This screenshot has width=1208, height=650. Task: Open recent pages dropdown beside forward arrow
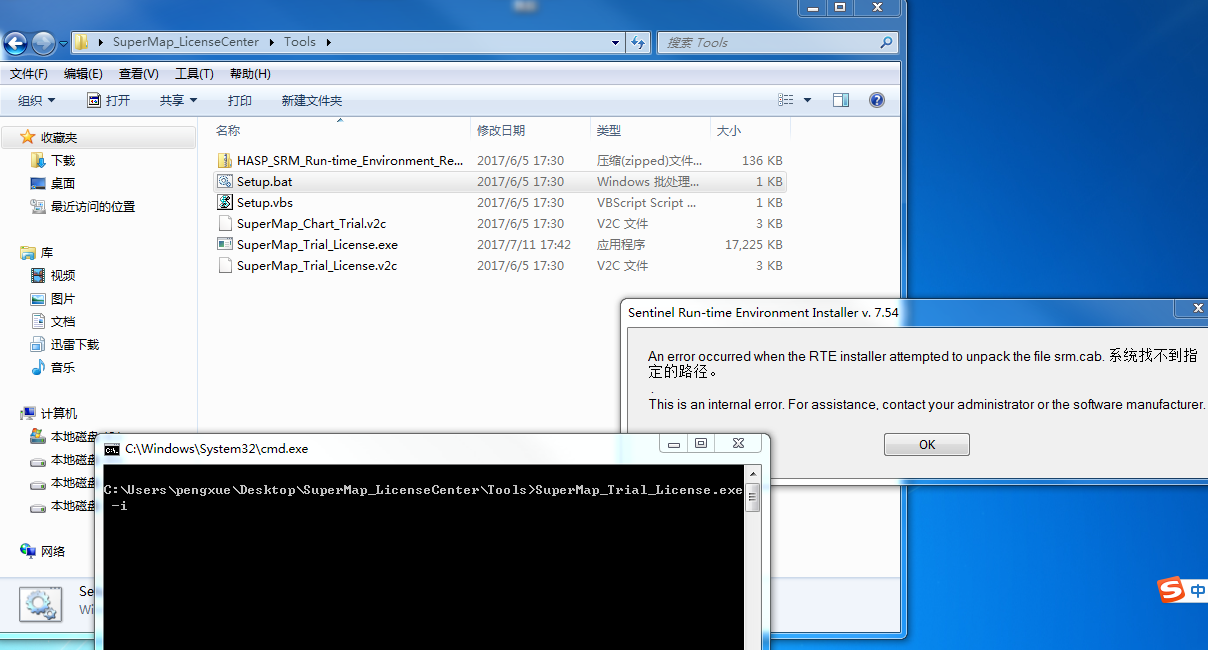[x=63, y=44]
